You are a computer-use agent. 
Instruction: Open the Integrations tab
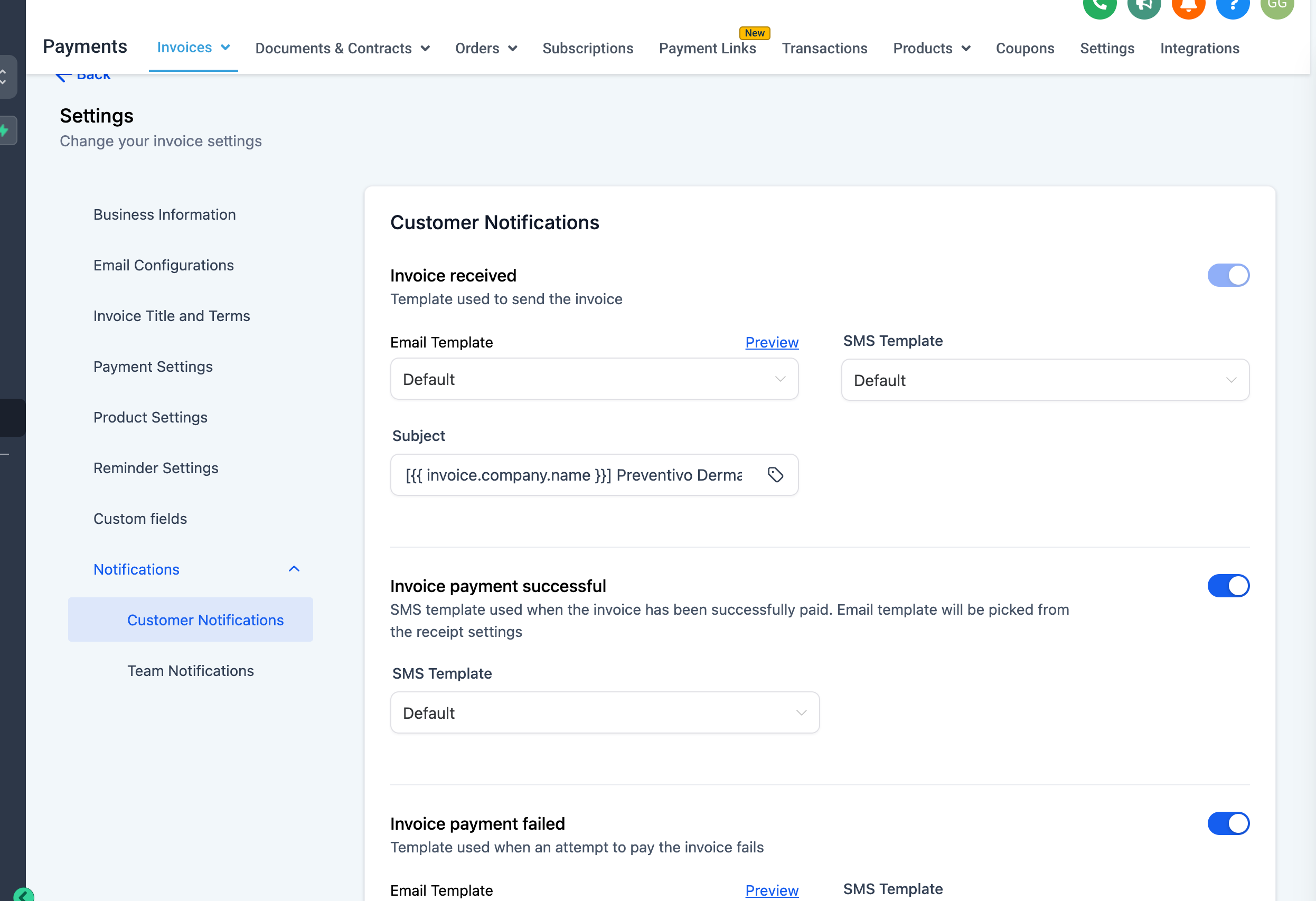pos(1200,48)
